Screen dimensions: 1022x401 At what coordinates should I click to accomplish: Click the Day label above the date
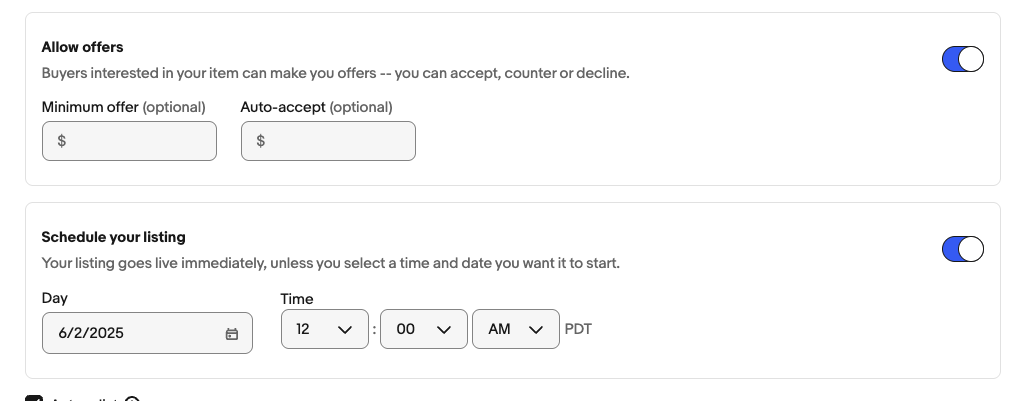(55, 298)
